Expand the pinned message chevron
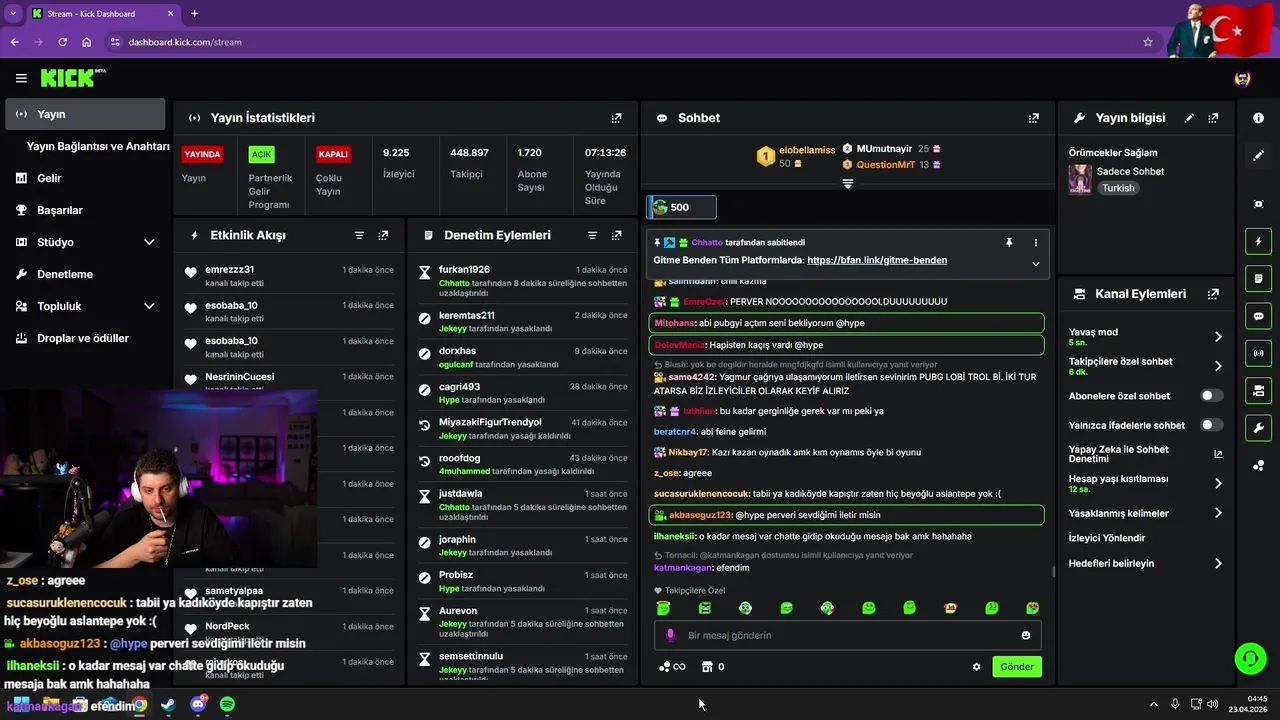Viewport: 1280px width, 720px height. [1035, 264]
